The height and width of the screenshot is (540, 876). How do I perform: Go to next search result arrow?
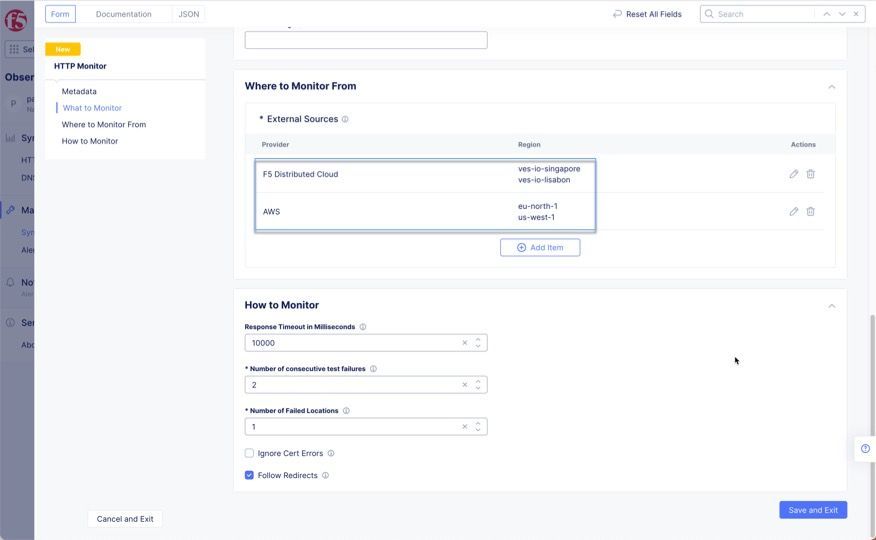(x=842, y=14)
